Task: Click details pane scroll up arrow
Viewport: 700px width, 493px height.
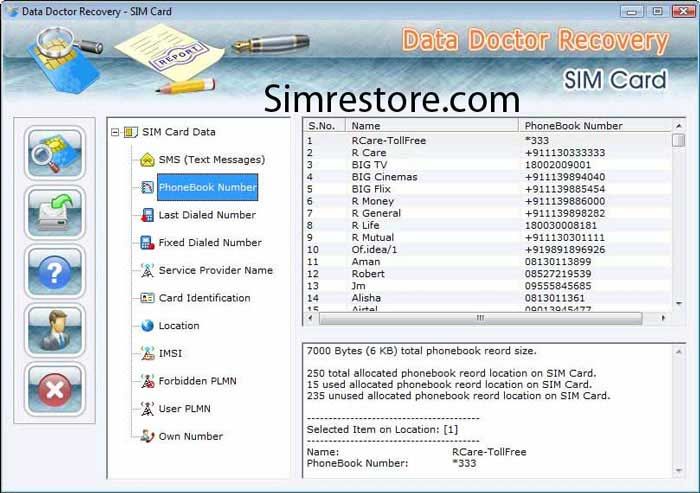Action: click(x=679, y=352)
